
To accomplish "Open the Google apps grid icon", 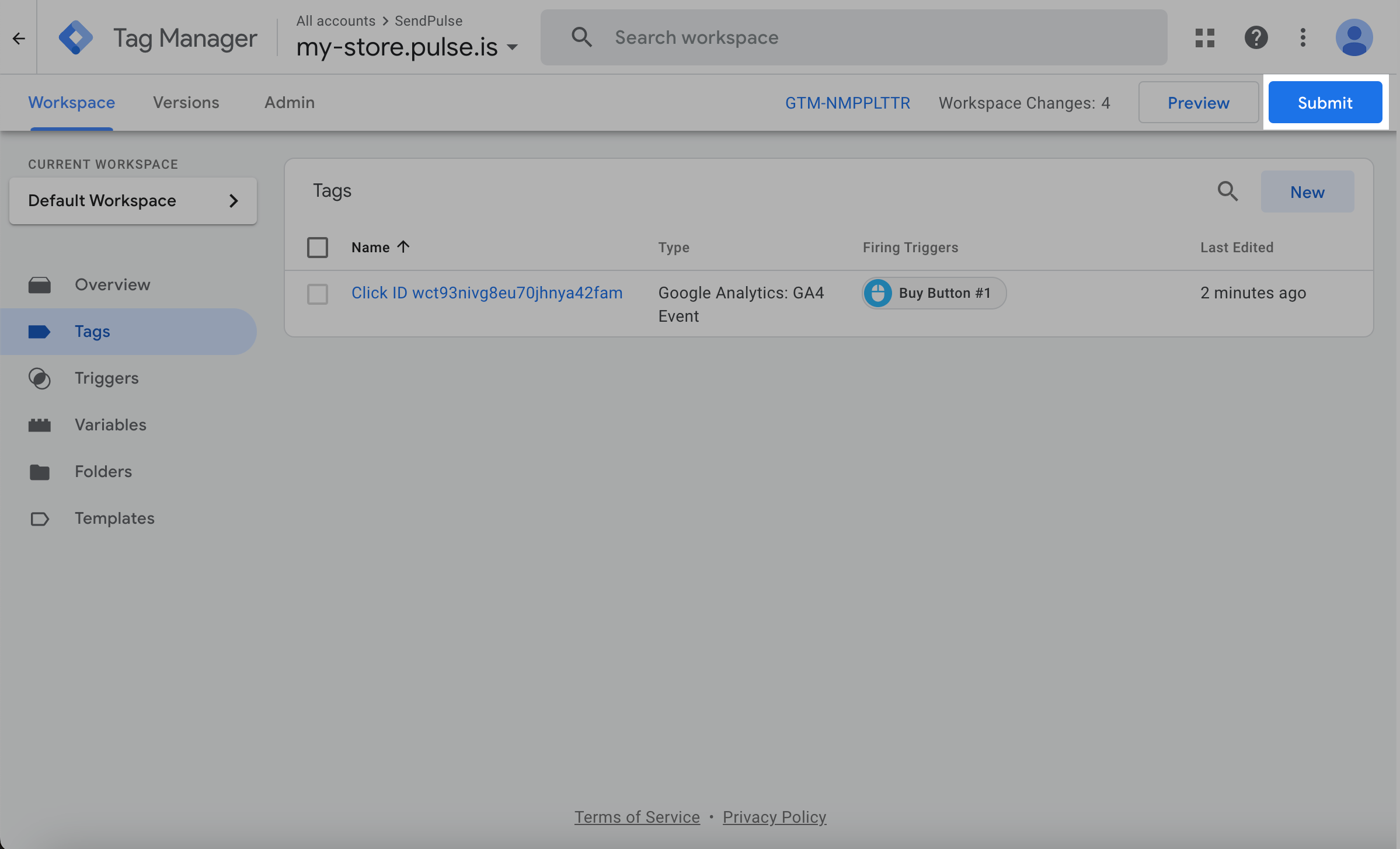I will point(1204,38).
